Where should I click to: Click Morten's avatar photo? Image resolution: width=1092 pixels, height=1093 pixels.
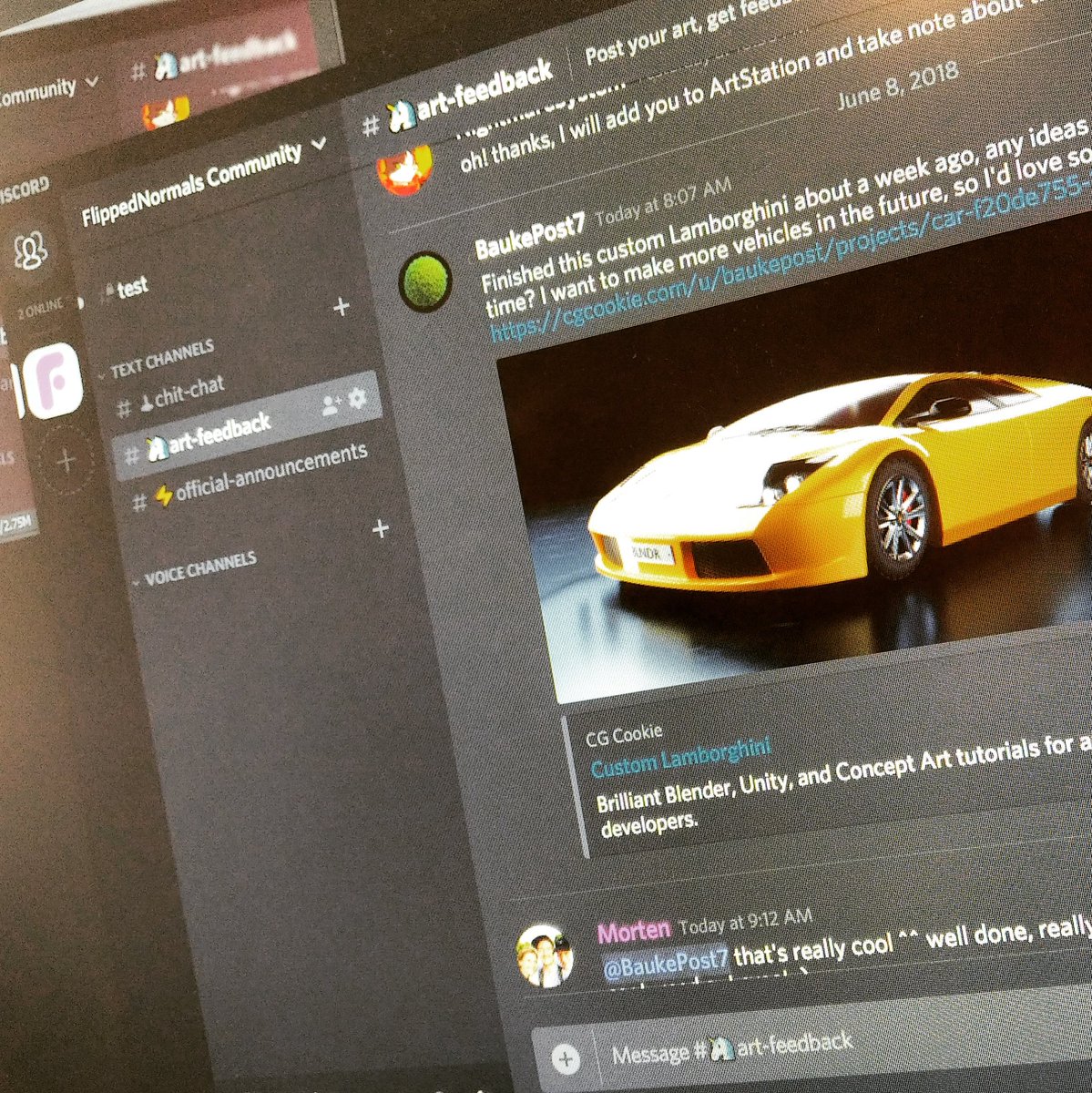544,955
